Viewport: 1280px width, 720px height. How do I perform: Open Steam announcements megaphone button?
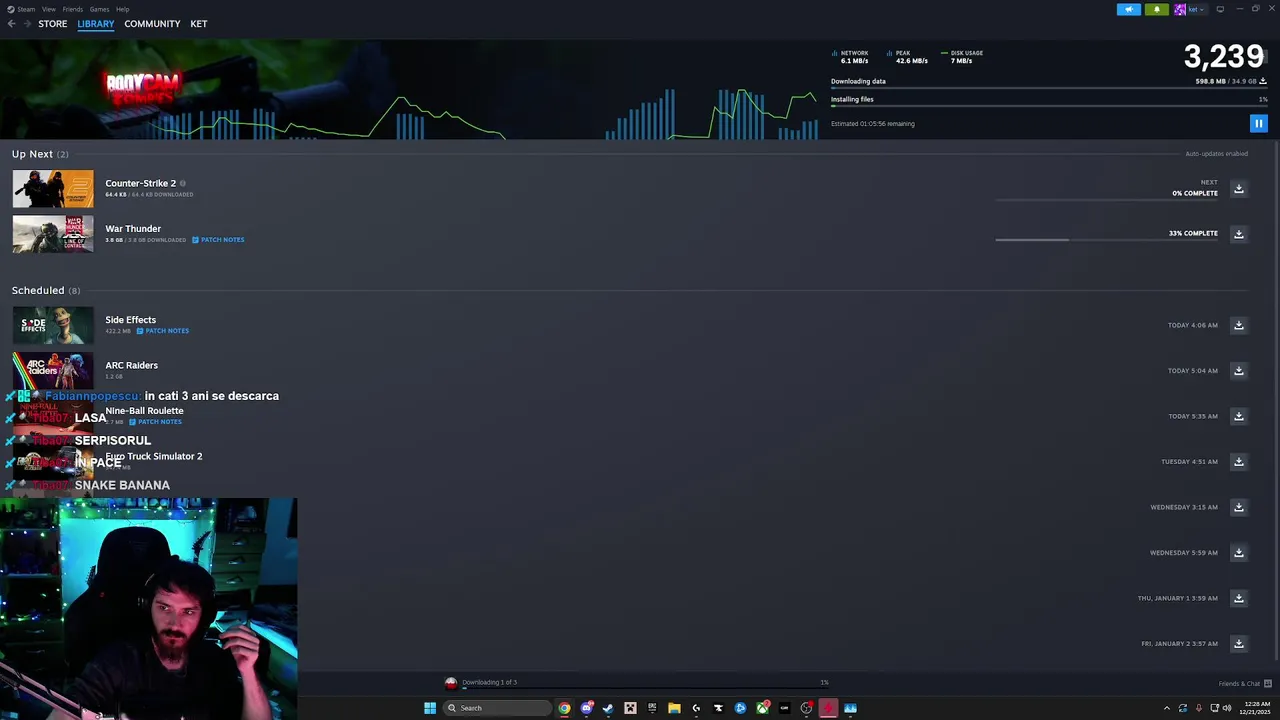(1128, 9)
